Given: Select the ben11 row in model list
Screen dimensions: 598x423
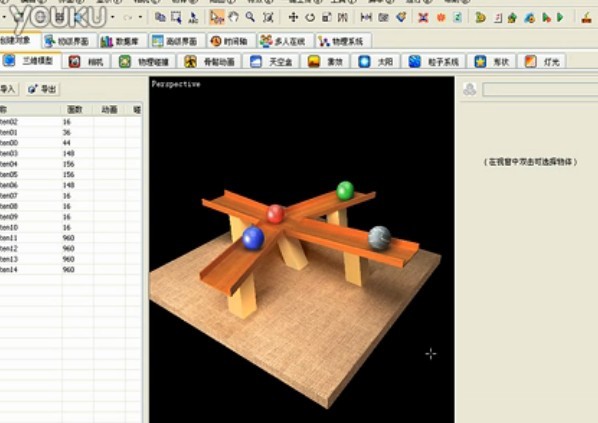Looking at the screenshot, I should coord(71,238).
